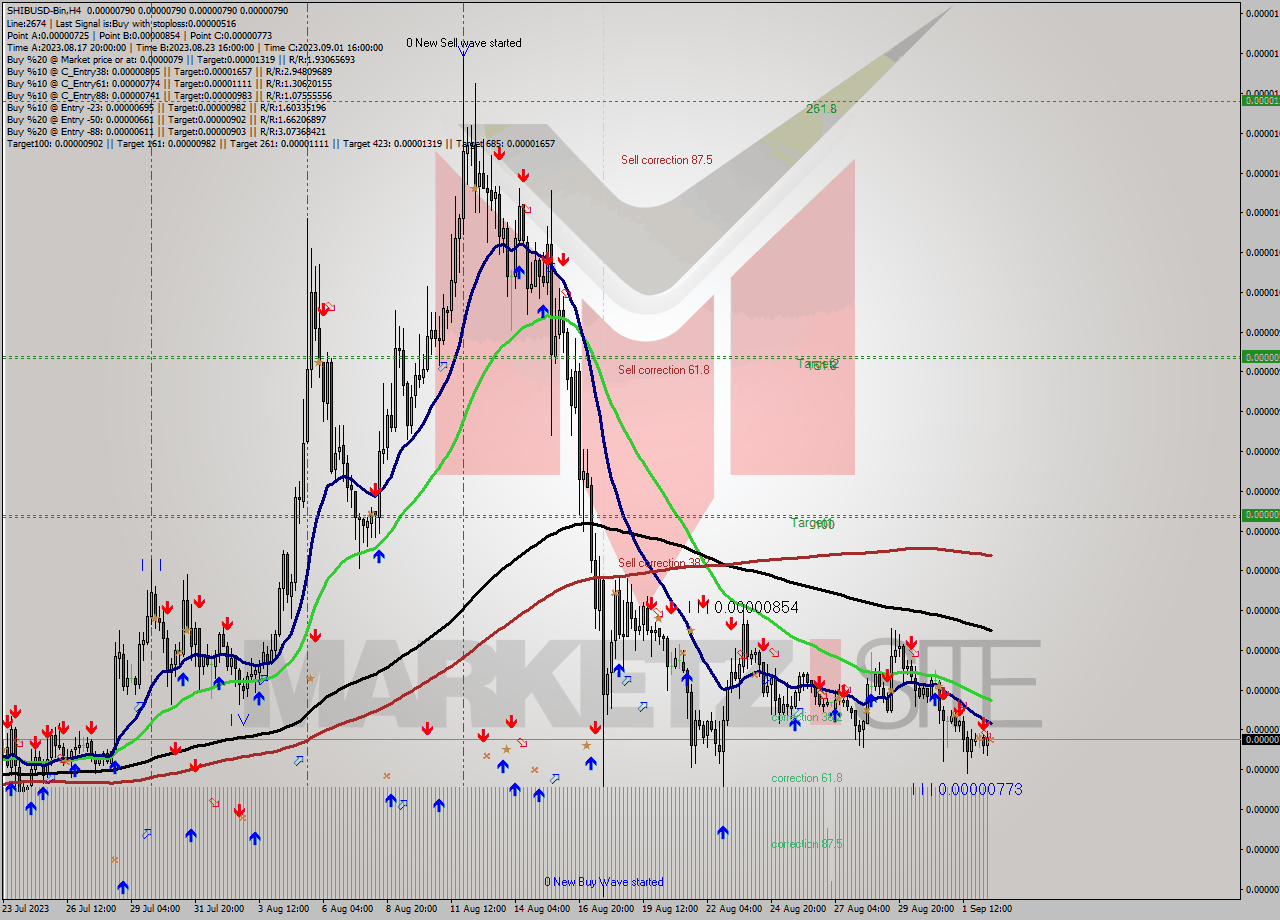The image size is (1280, 920).
Task: Select the 'Sell correction 61.8' label
Action: pyautogui.click(x=663, y=370)
